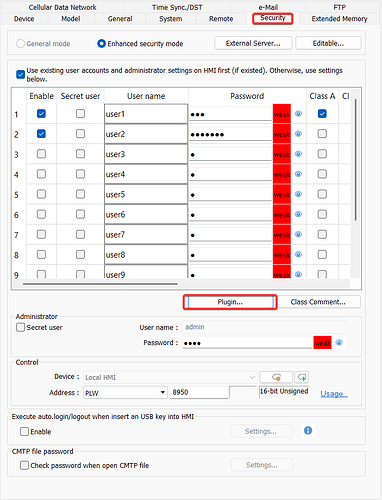Open the Plugin... button
Viewport: 382px width, 500px height.
pos(230,302)
